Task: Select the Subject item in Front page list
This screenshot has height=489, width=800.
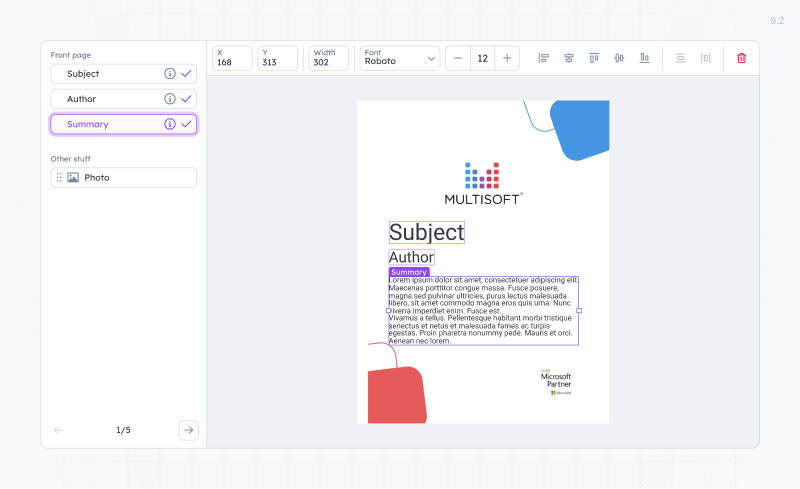Action: coord(123,74)
